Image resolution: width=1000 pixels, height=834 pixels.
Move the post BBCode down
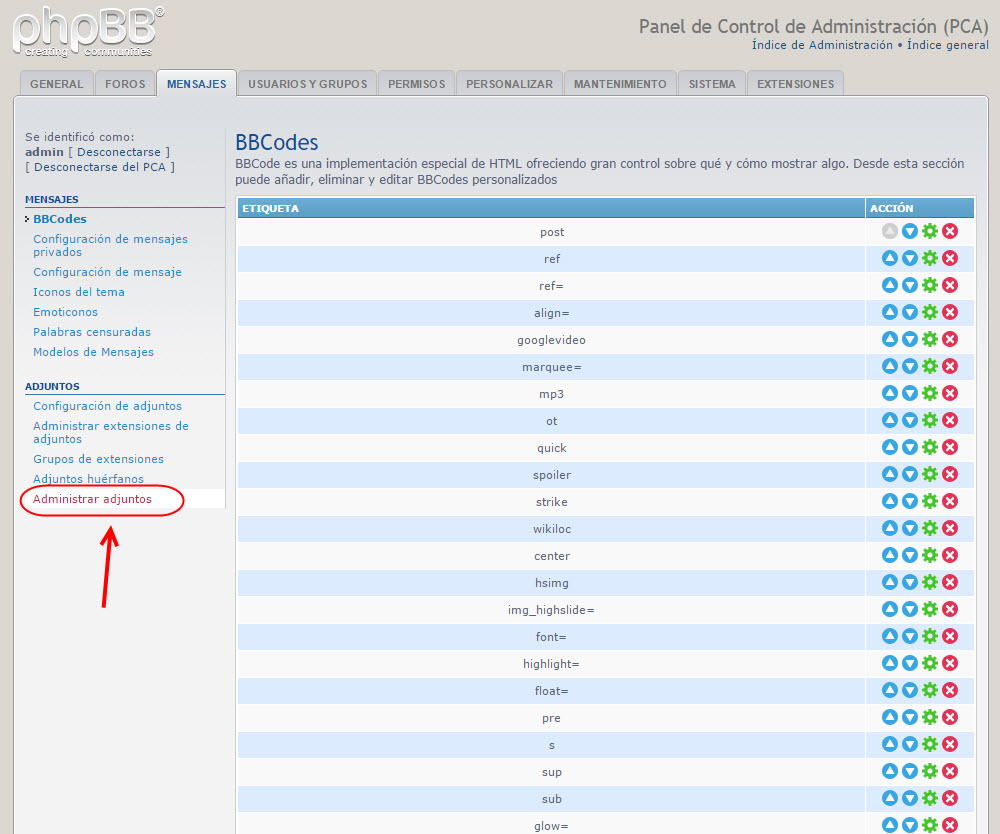910,231
